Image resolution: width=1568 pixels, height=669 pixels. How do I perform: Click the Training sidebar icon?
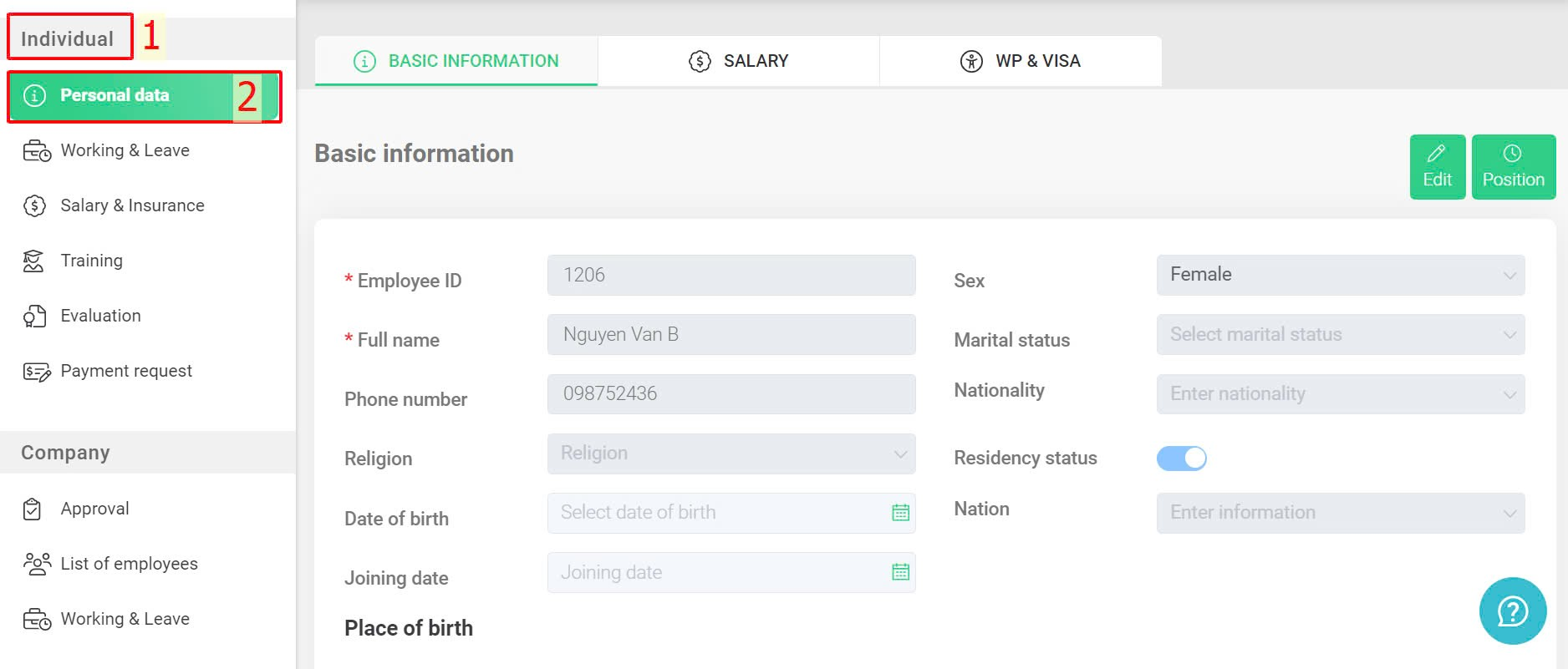tap(33, 261)
